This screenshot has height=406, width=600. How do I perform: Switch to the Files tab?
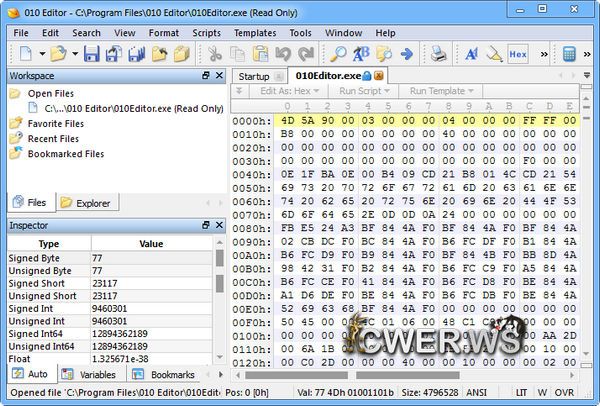pyautogui.click(x=31, y=202)
